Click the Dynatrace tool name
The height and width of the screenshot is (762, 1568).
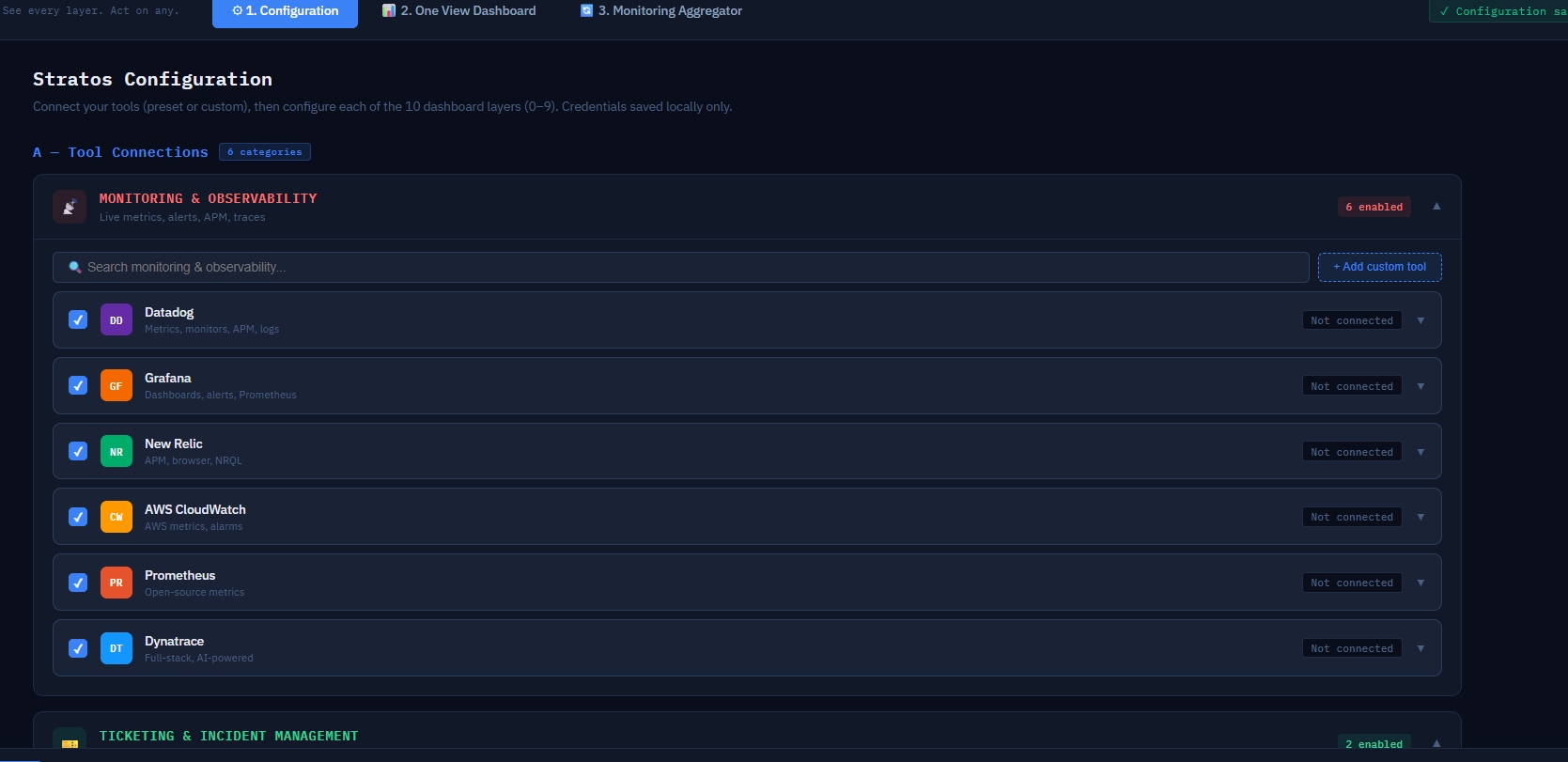[x=175, y=641]
